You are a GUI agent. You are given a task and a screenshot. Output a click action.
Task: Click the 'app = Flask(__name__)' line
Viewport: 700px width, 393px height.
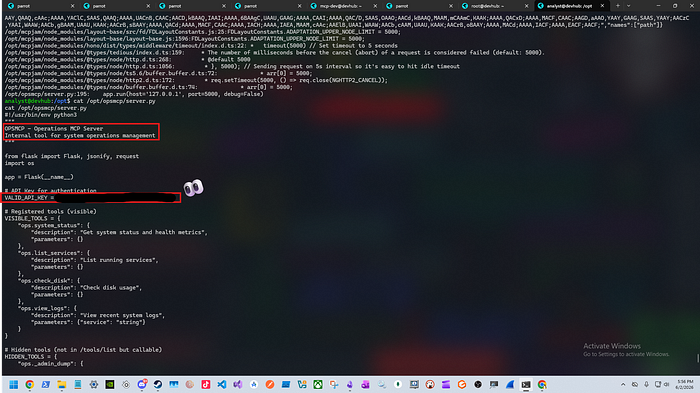pyautogui.click(x=39, y=177)
